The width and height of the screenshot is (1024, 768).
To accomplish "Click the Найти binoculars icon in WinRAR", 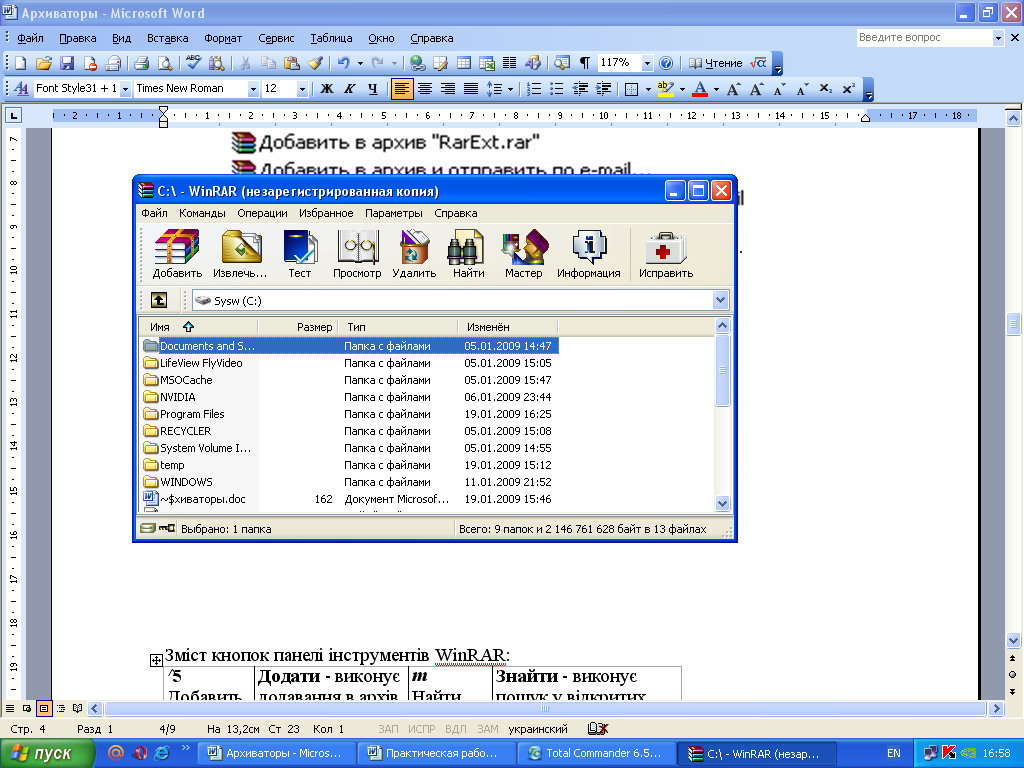I will [x=468, y=255].
